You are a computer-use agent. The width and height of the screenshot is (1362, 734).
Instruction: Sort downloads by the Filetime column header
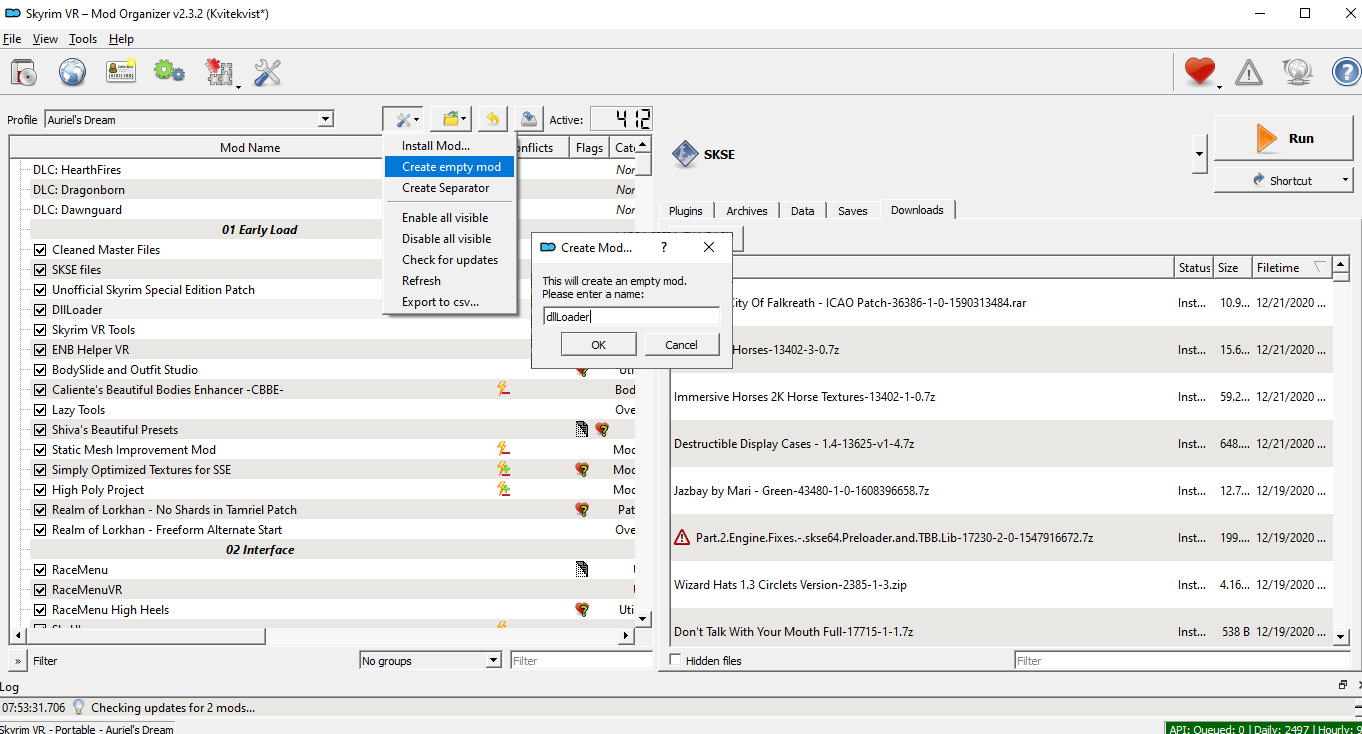(1292, 267)
